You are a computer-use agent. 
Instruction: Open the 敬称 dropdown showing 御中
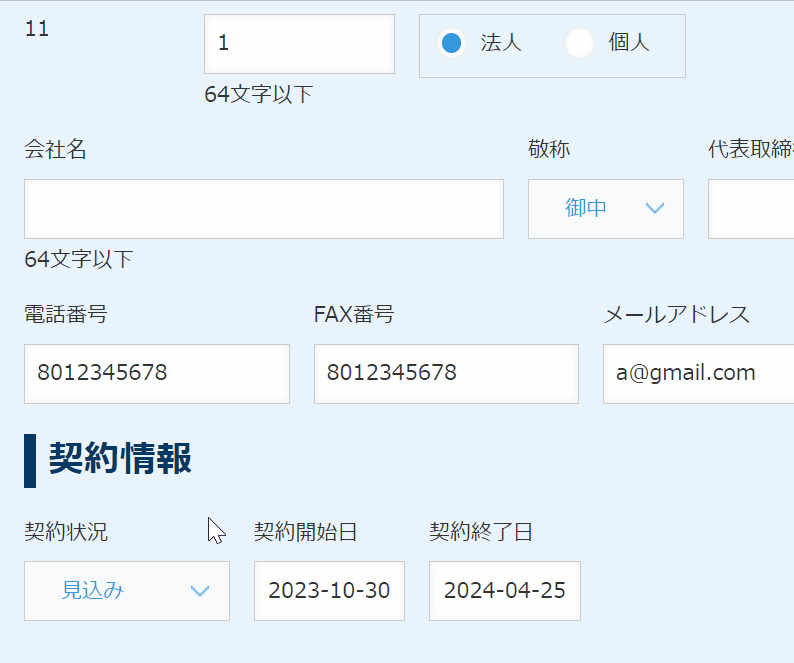(606, 209)
